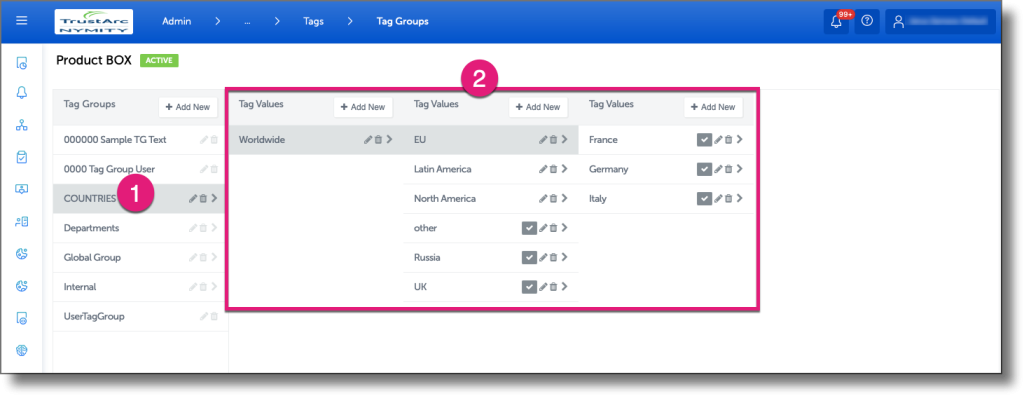Toggle the checkbox for France
Screen dimensions: 1024x396
point(704,140)
